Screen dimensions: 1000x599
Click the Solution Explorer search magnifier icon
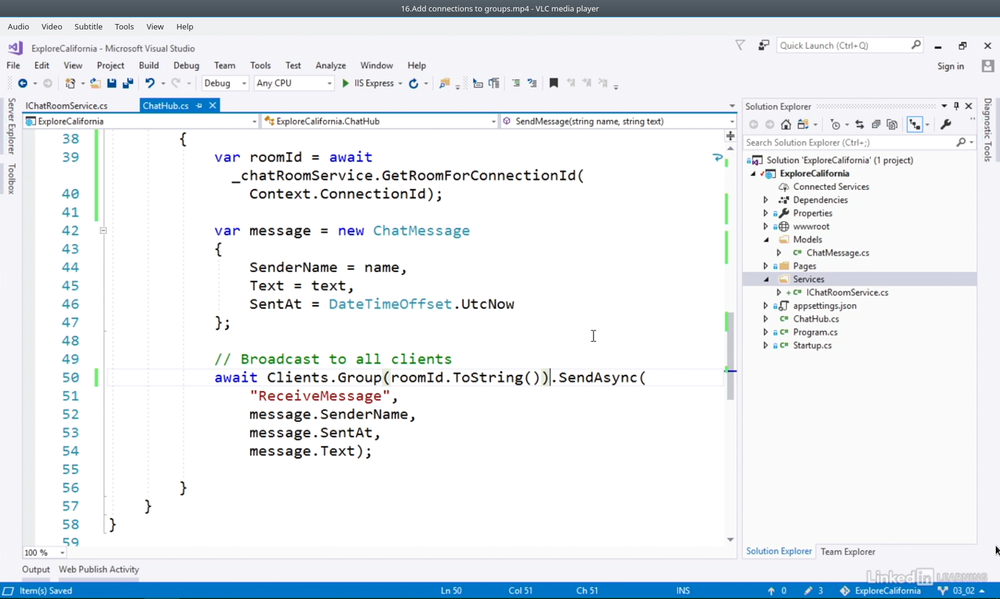(x=961, y=143)
